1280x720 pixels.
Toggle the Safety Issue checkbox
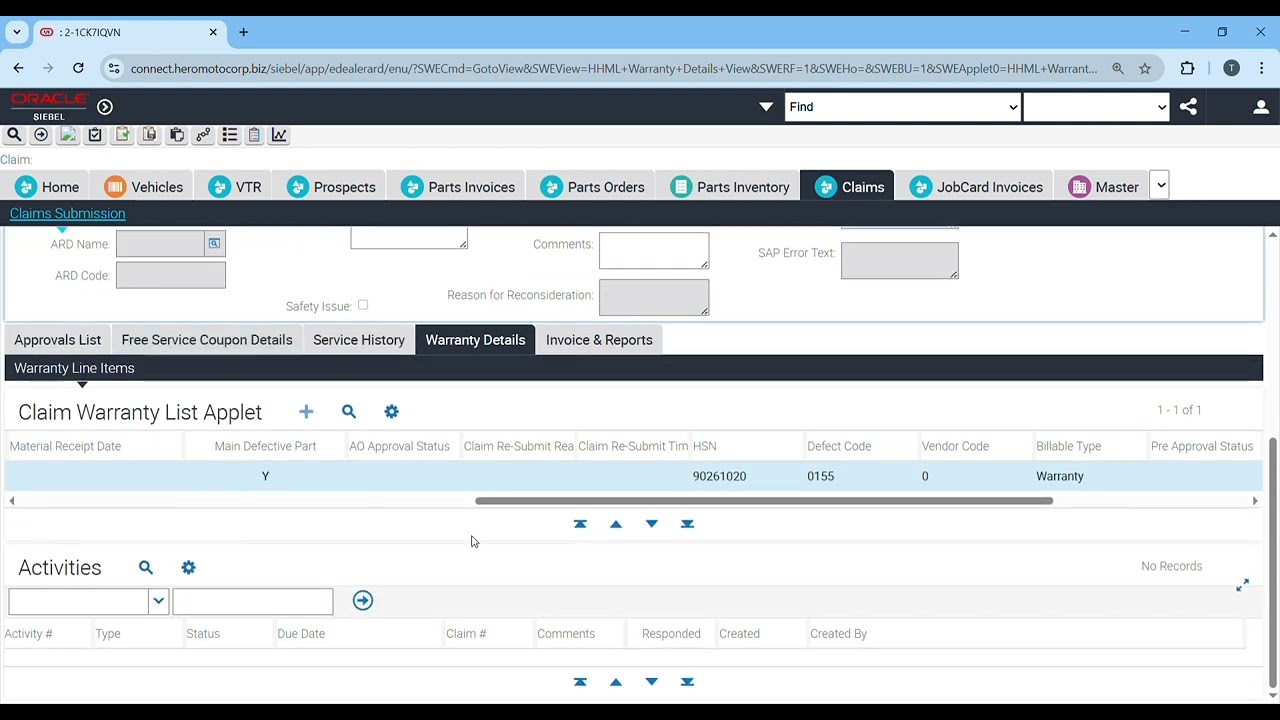tap(363, 305)
